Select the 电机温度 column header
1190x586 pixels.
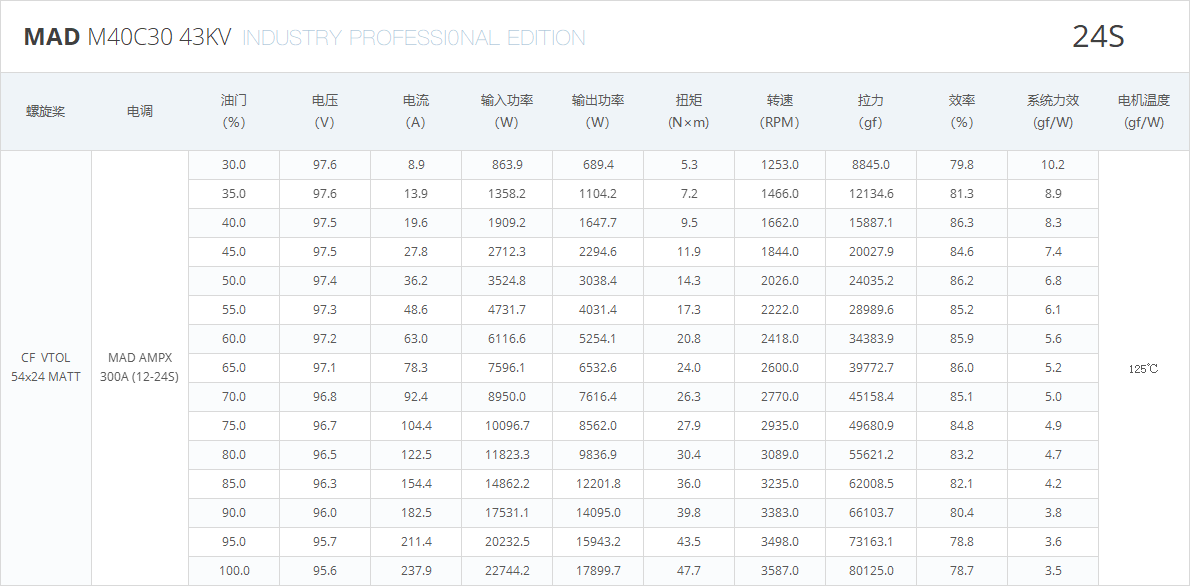coord(1144,111)
